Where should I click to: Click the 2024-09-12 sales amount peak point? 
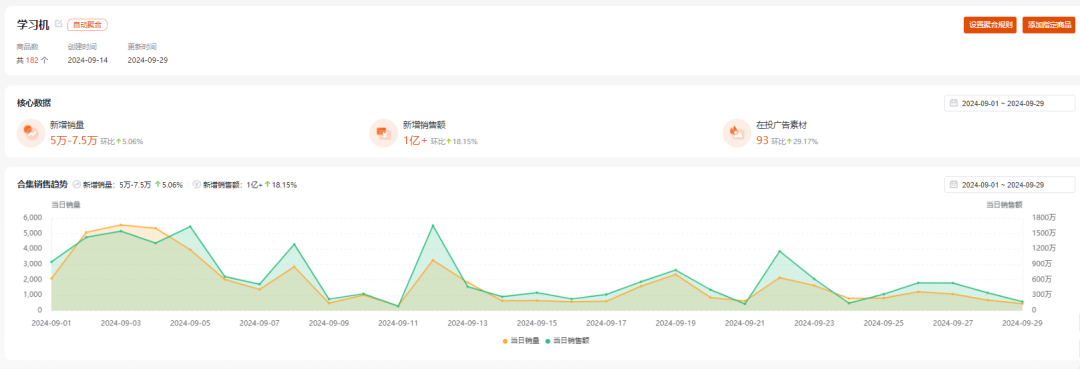433,225
